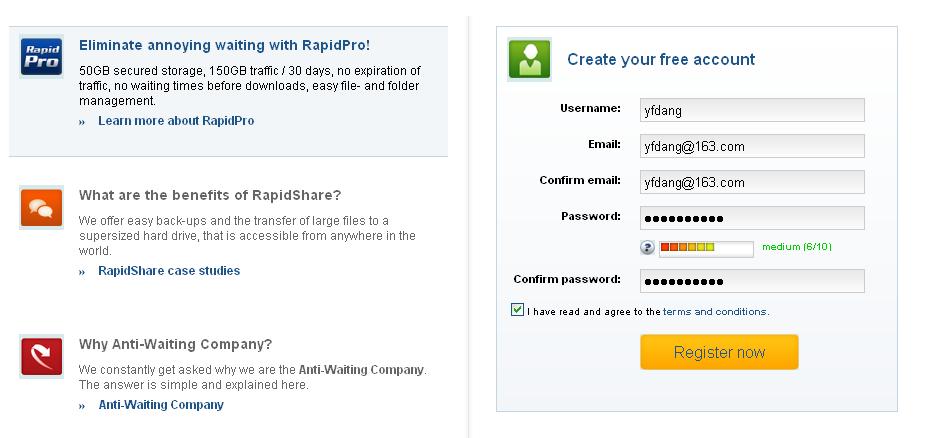927x438 pixels.
Task: Click the Username input field
Action: (752, 110)
